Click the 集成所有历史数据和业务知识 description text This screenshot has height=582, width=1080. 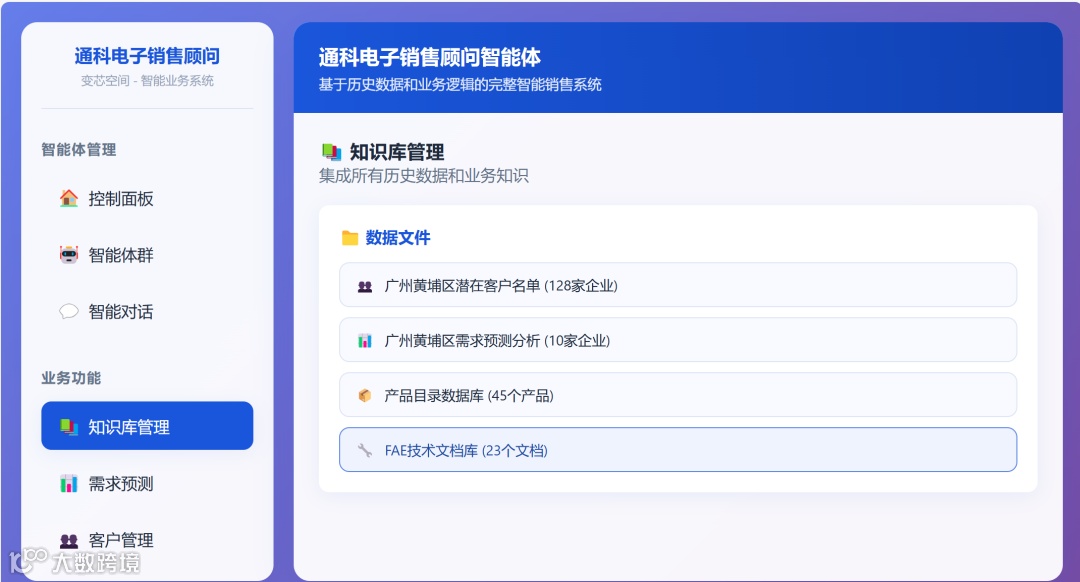(424, 176)
